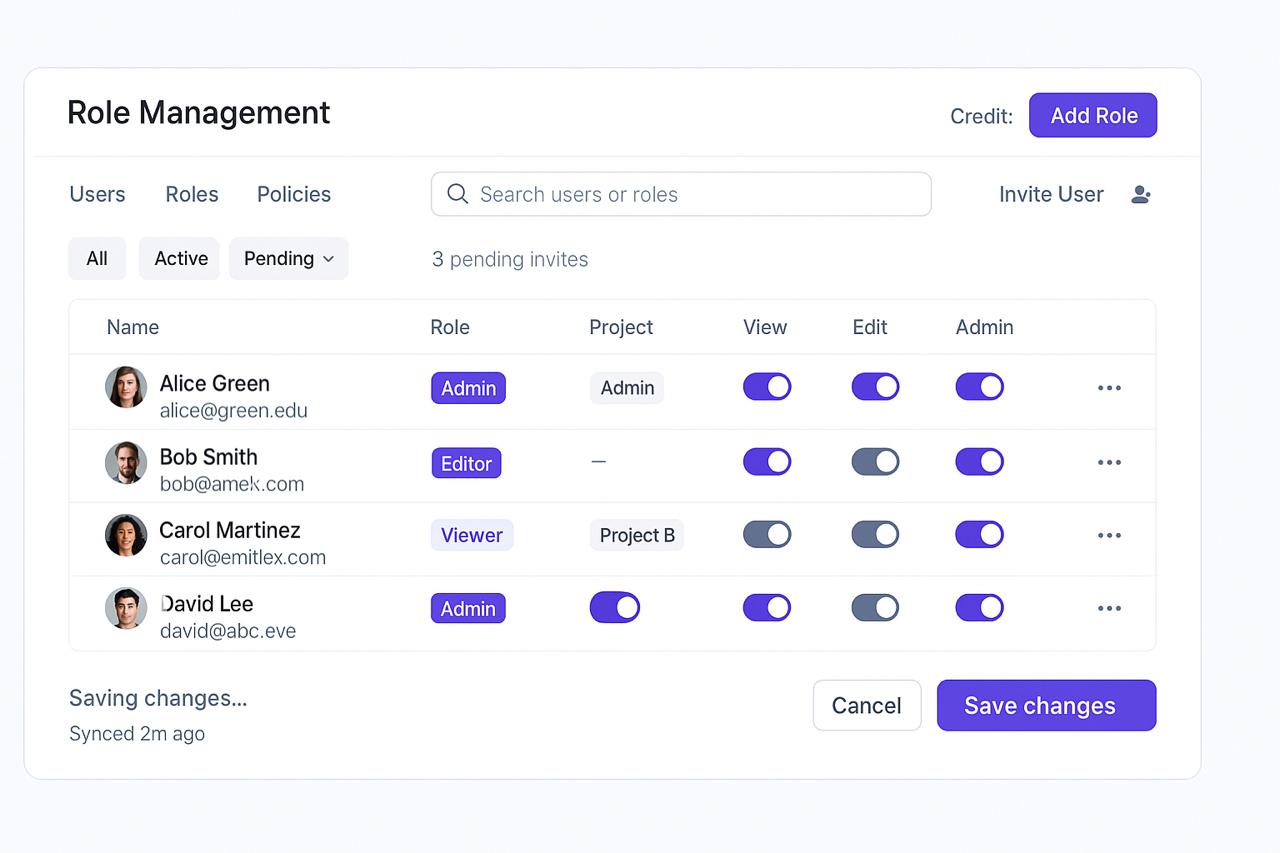Click the Edit column header
Image resolution: width=1280 pixels, height=853 pixels.
[x=870, y=327]
